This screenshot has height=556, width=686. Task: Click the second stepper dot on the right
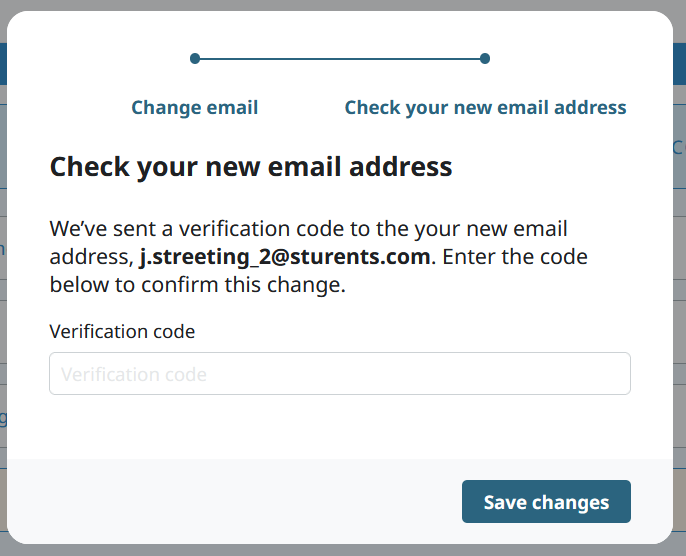coord(485,59)
